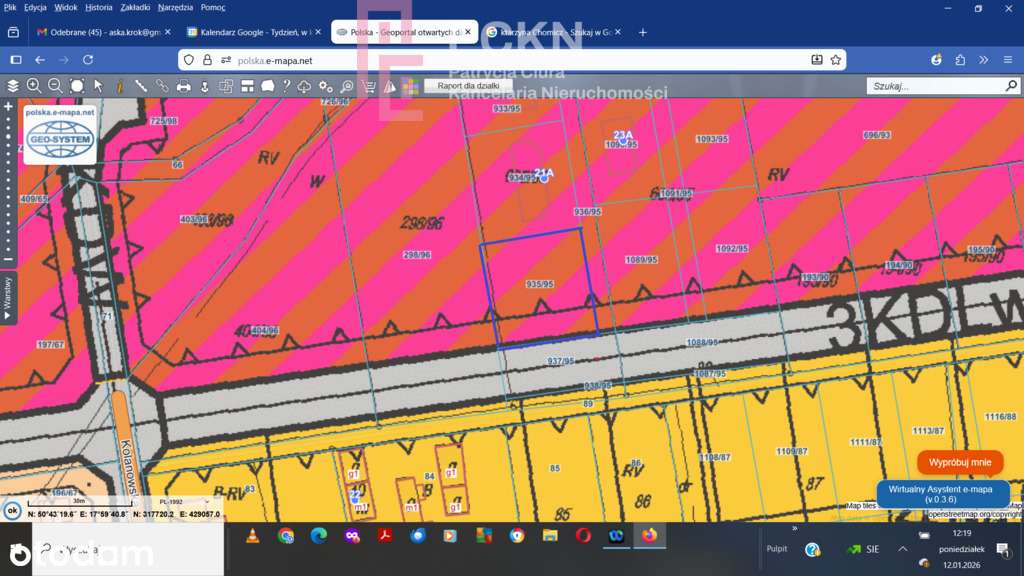
Task: Select parcel 935/95 on the map
Action: click(x=539, y=284)
